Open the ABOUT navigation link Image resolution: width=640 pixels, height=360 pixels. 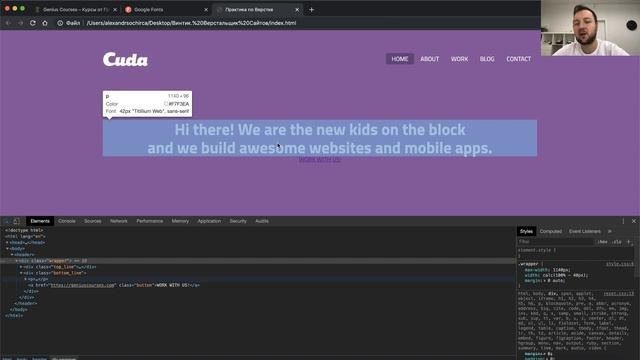click(x=430, y=59)
